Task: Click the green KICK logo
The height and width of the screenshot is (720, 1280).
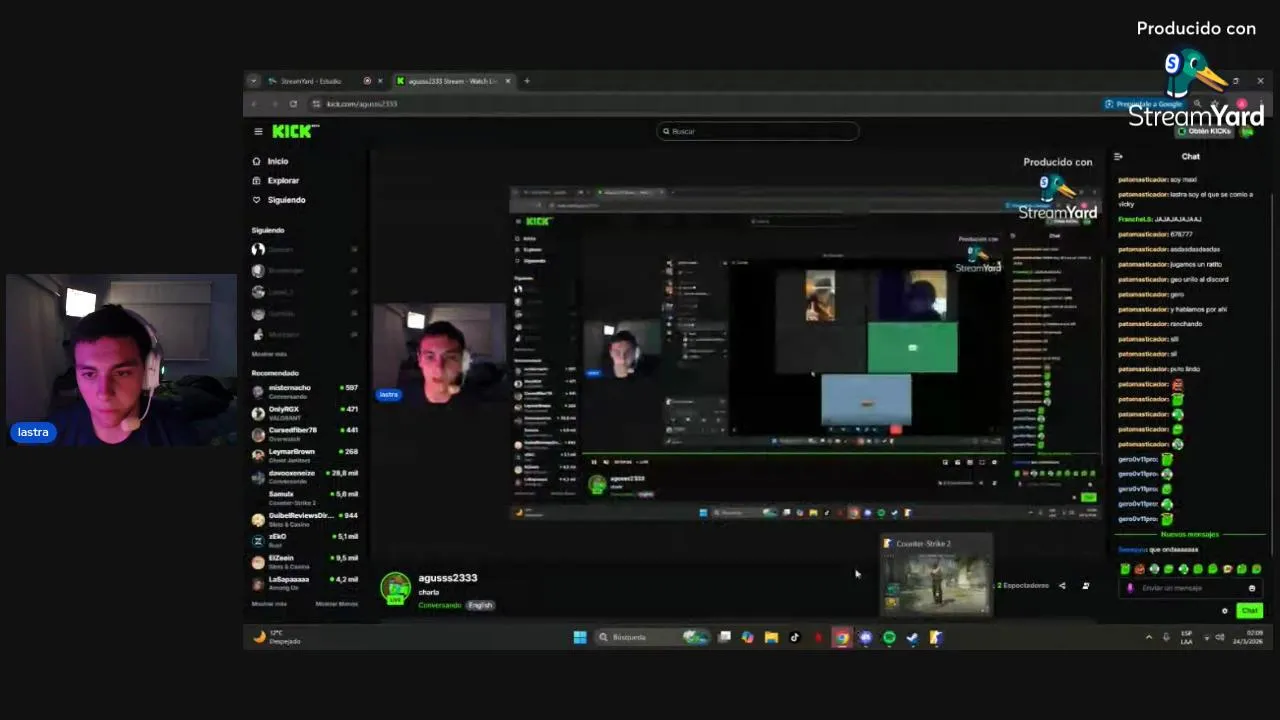Action: tap(295, 131)
